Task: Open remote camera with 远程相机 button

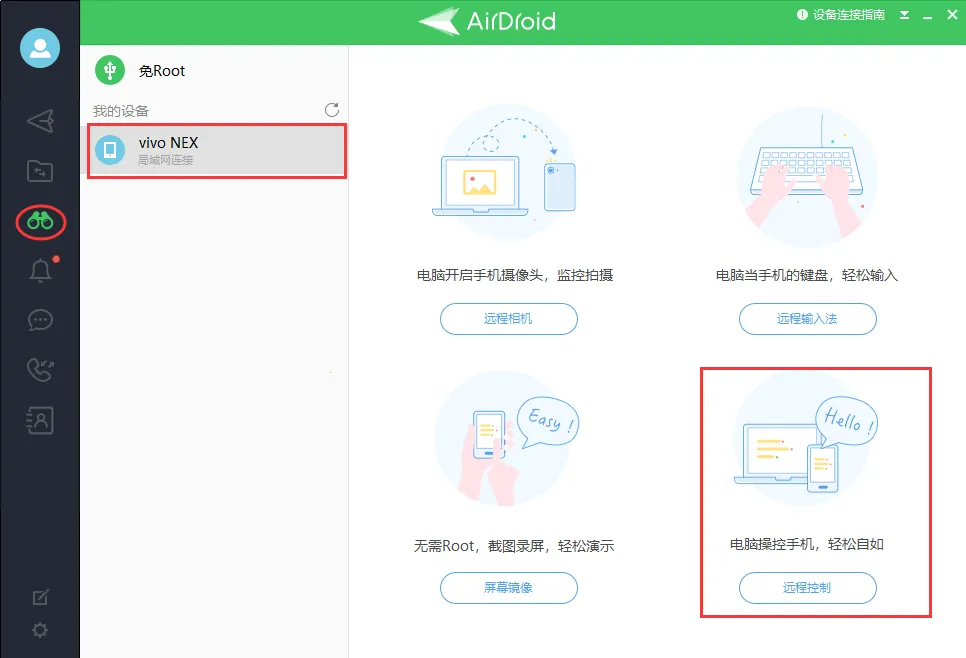Action: click(x=508, y=318)
